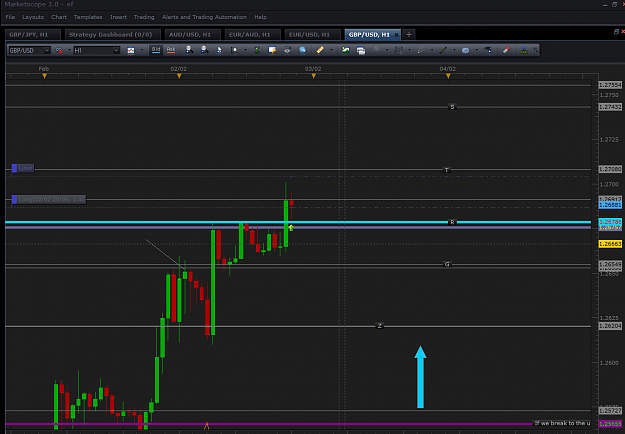Click the Long(02/02 20:06, 1.4) position label
Viewport: 625px width, 434px height.
49,199
